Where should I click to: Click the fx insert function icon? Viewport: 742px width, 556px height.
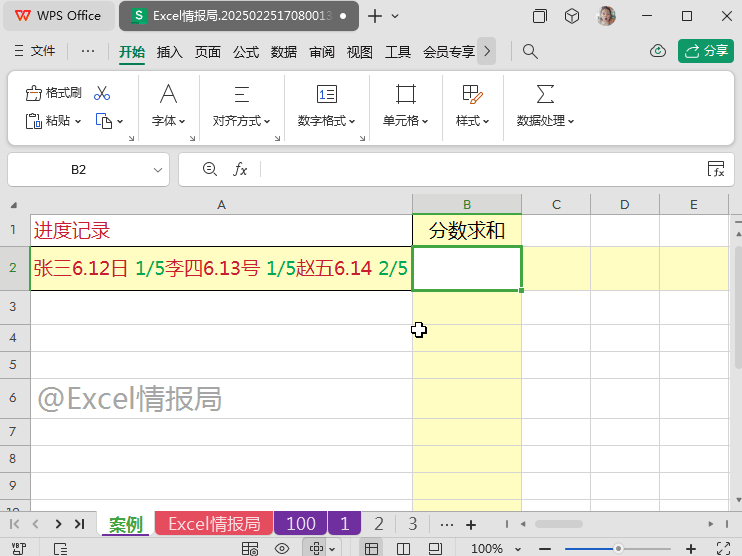pyautogui.click(x=240, y=170)
